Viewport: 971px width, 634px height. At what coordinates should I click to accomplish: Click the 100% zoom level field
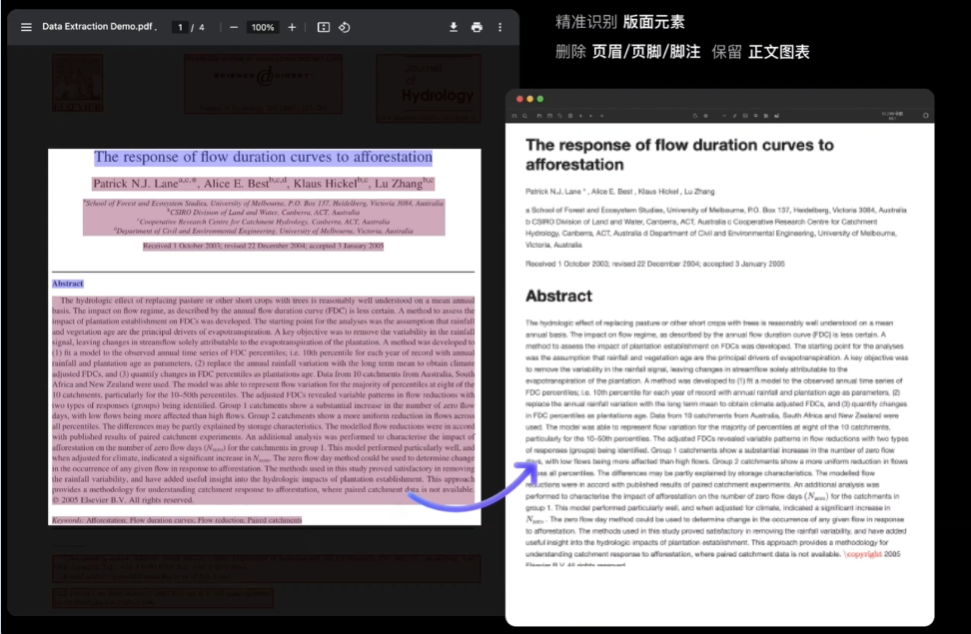pos(263,27)
